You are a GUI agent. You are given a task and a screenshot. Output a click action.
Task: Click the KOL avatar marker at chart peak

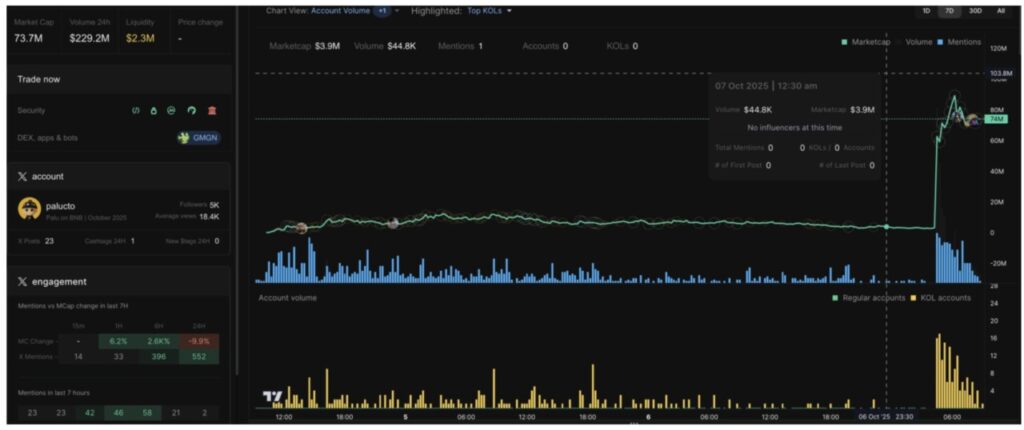click(x=955, y=115)
